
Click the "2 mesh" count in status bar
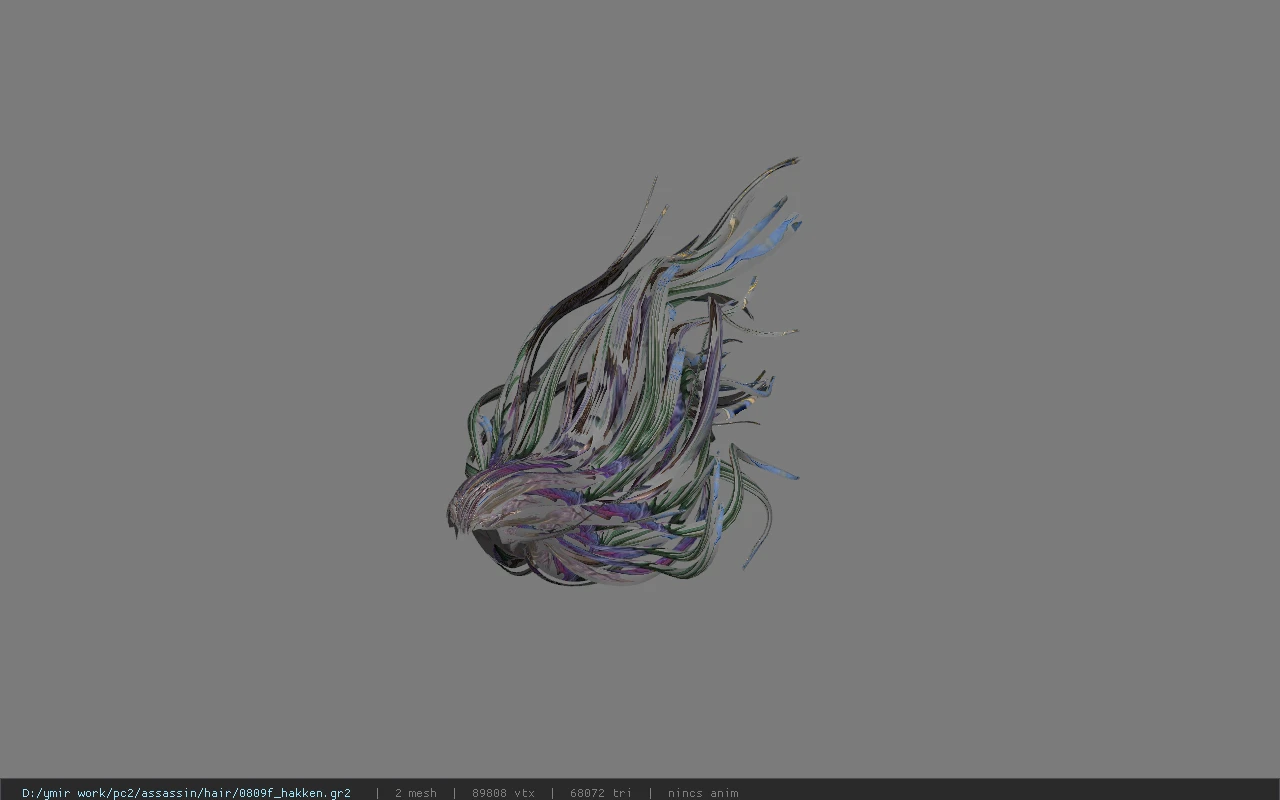[416, 793]
